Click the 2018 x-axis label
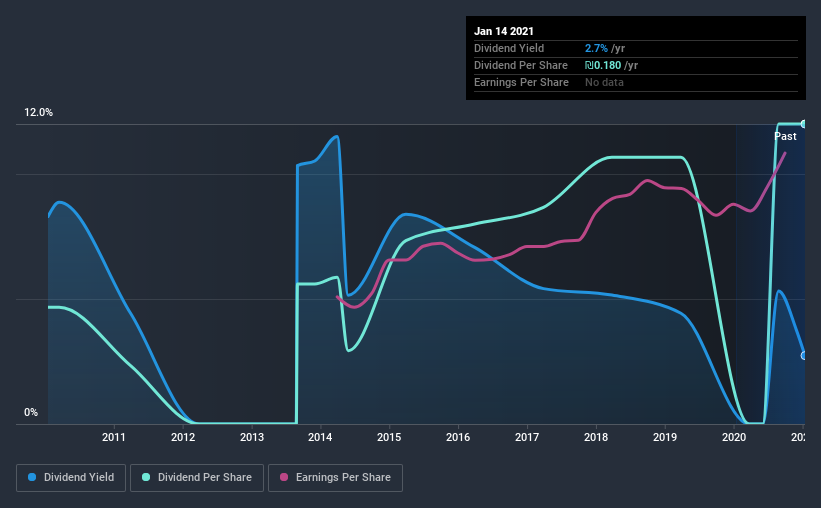This screenshot has height=508, width=821. [x=596, y=437]
